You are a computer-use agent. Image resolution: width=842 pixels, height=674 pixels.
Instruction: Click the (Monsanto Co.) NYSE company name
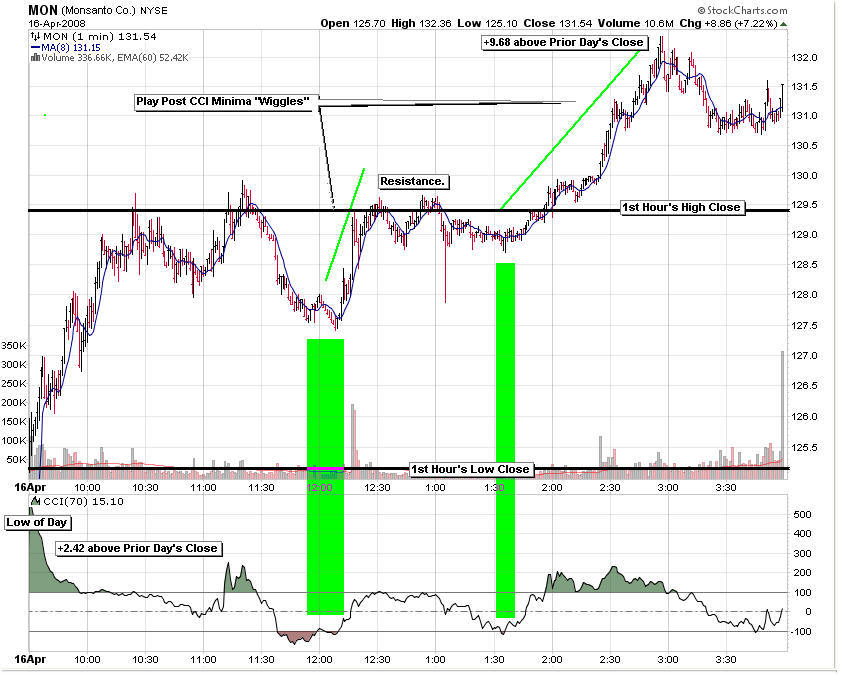coord(114,11)
